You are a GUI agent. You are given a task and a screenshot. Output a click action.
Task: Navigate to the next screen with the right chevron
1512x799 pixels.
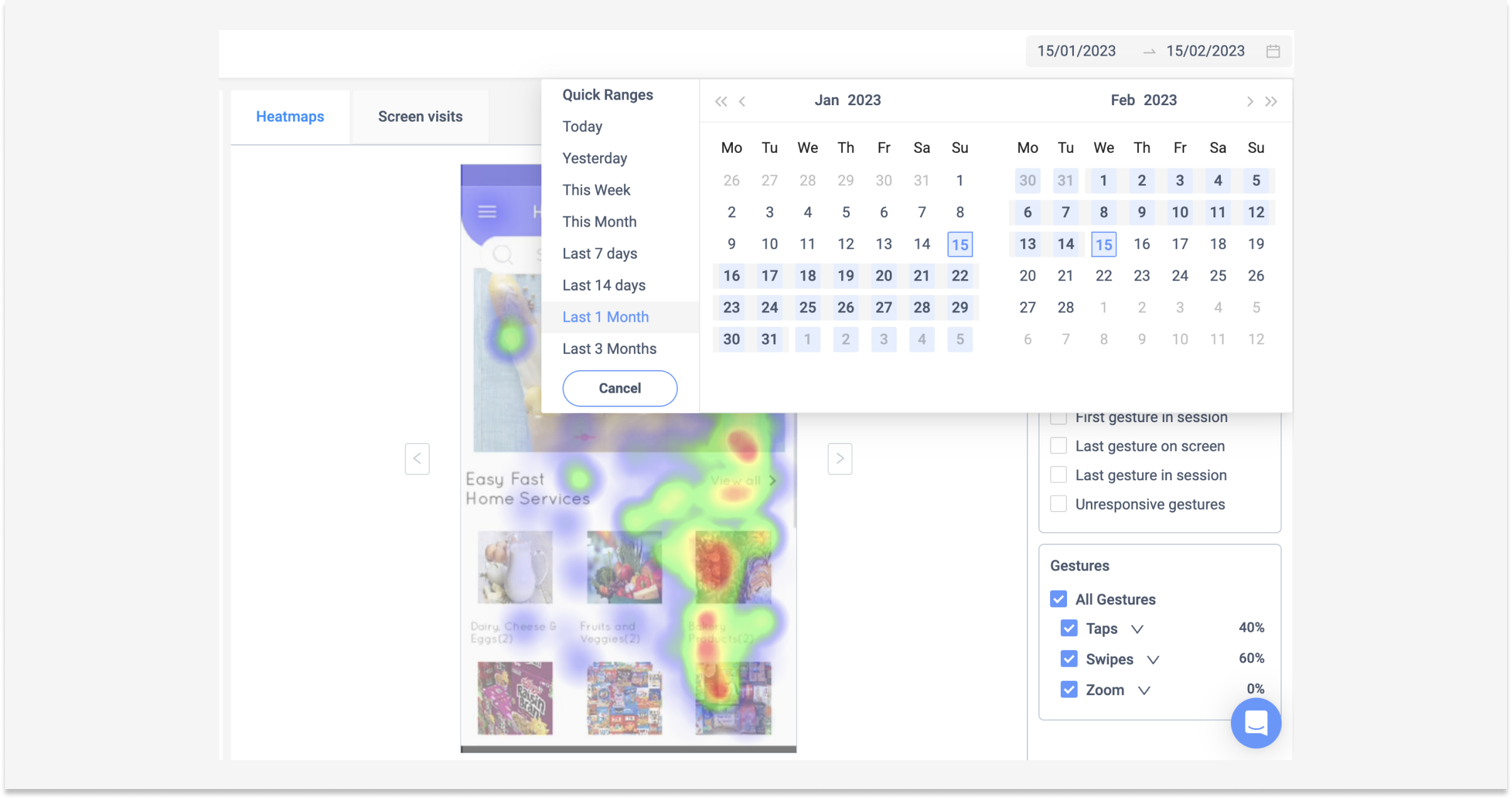pos(839,459)
